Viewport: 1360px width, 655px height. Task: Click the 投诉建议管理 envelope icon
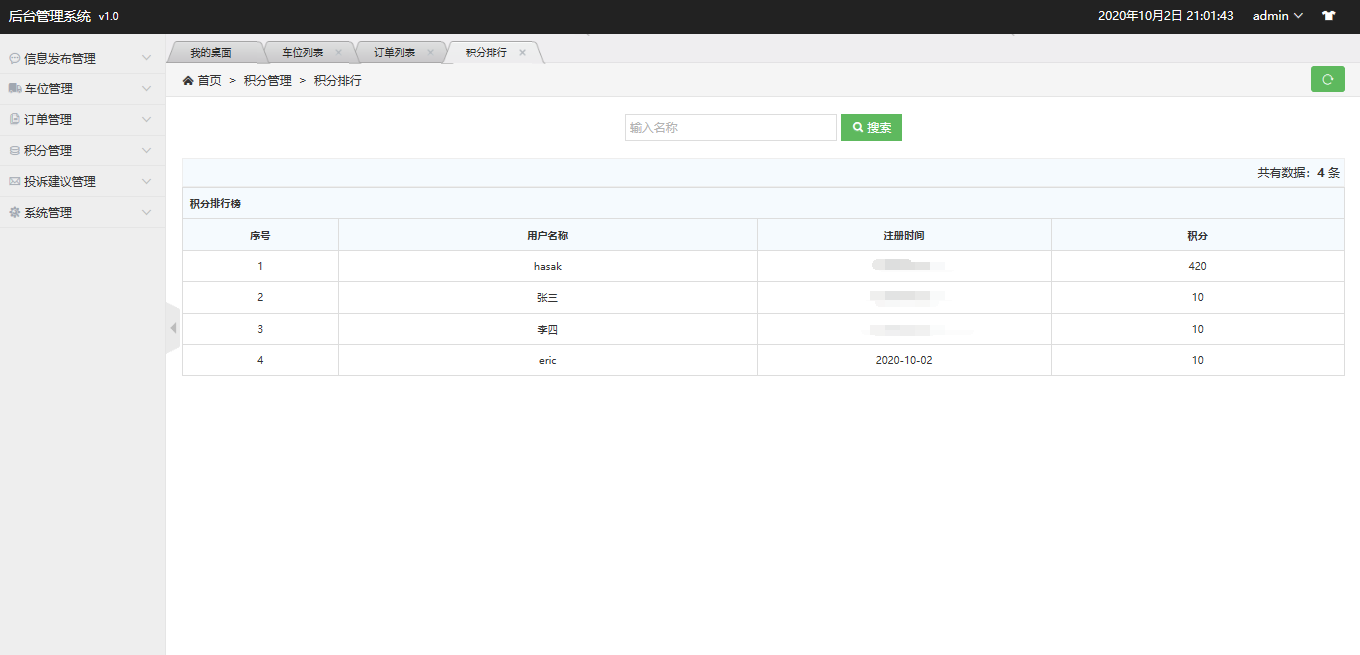pos(14,182)
